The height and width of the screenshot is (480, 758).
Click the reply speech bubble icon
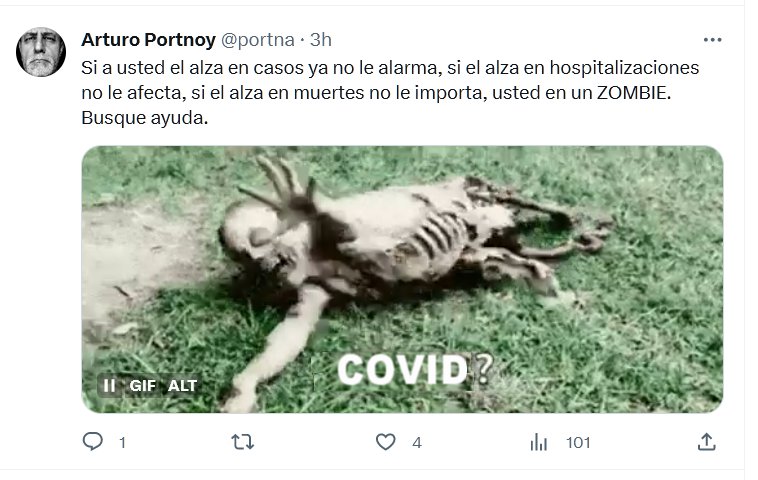pyautogui.click(x=93, y=442)
